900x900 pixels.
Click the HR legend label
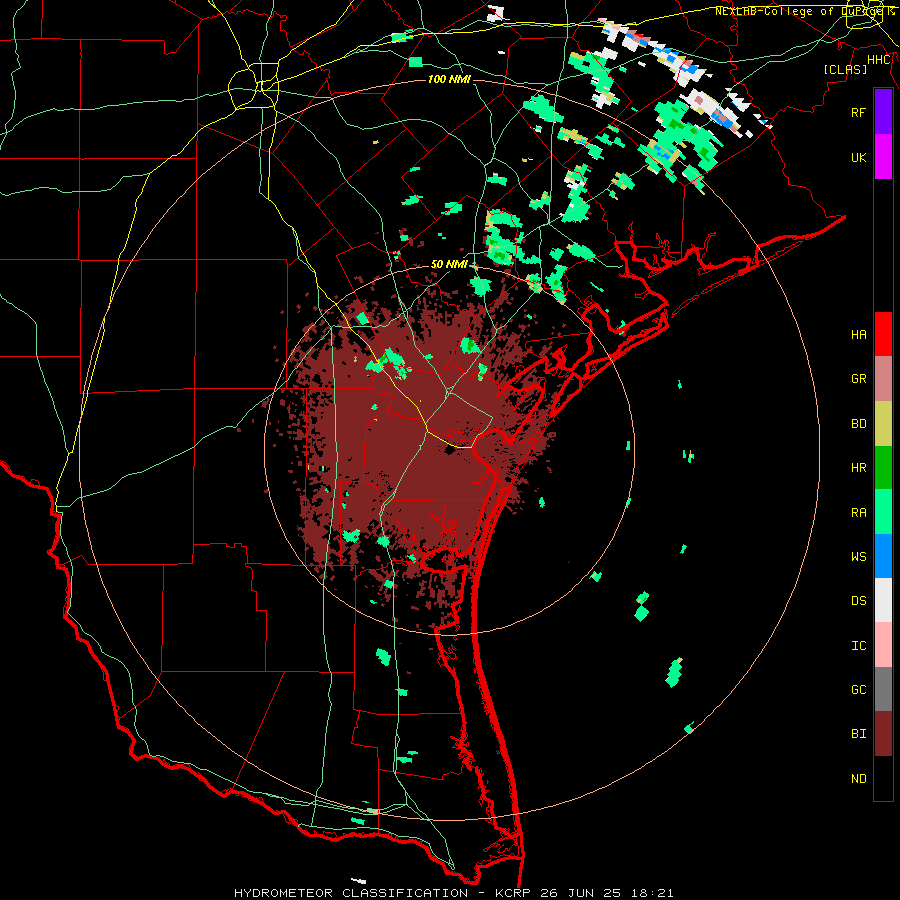(x=858, y=468)
